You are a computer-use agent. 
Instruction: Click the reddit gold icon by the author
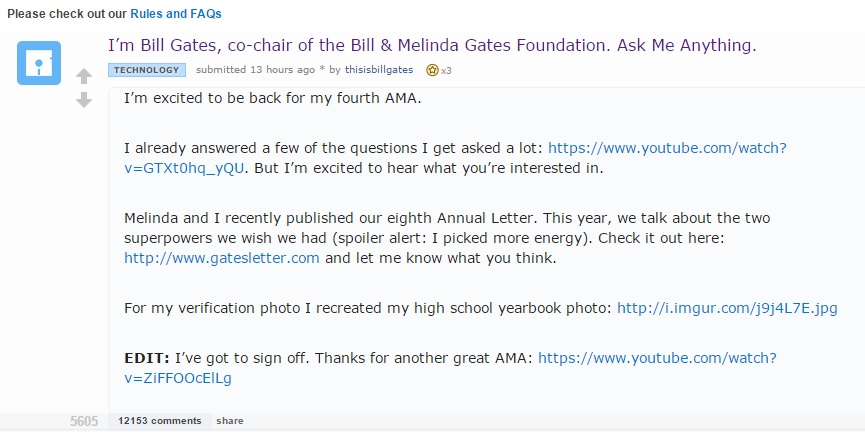pyautogui.click(x=432, y=71)
